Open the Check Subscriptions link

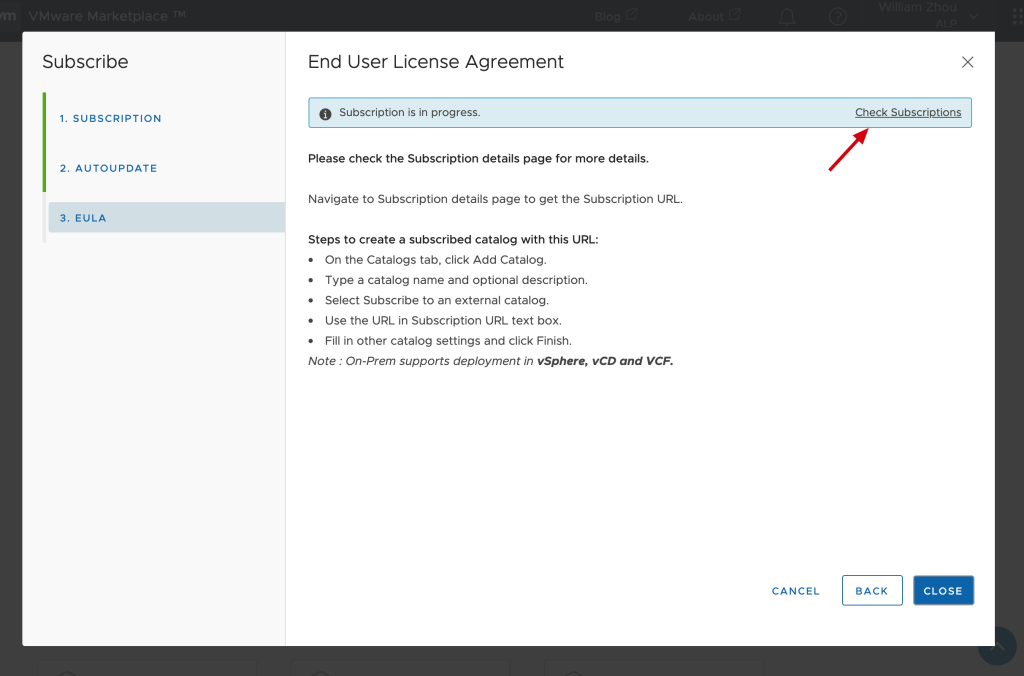click(907, 113)
